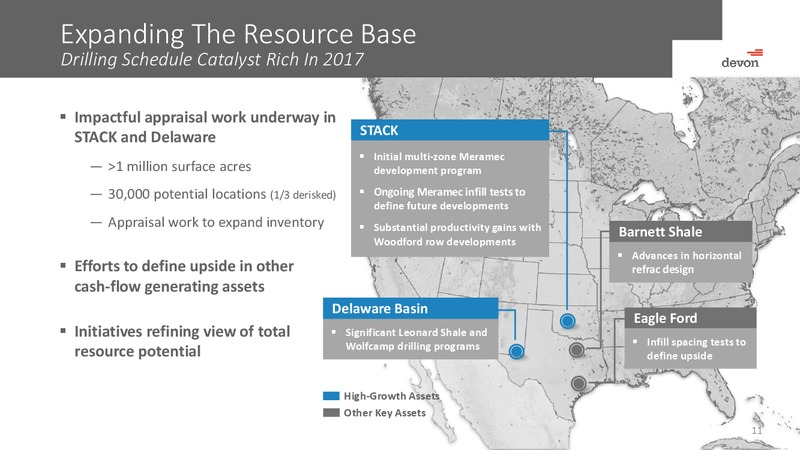This screenshot has width=800, height=450.
Task: Click 'Initial multi-zone Meramec development program' text
Action: pyautogui.click(x=439, y=163)
